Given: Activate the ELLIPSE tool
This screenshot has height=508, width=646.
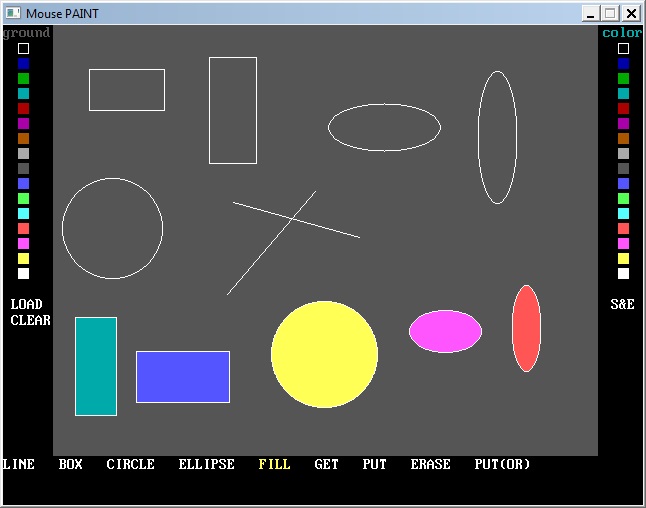Looking at the screenshot, I should click(206, 465).
